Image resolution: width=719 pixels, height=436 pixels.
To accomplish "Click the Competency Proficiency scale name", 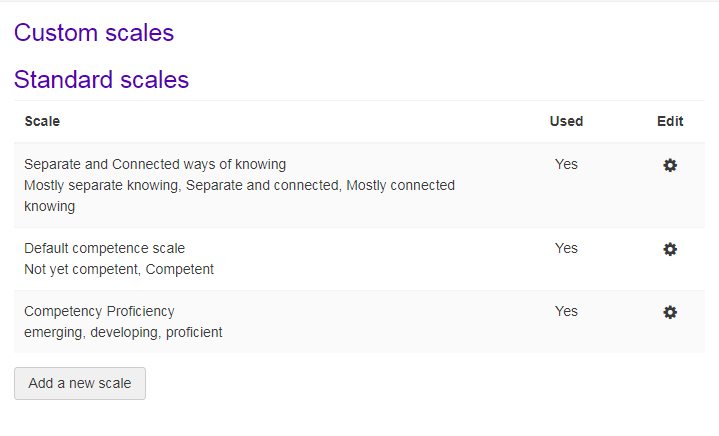I will [100, 311].
